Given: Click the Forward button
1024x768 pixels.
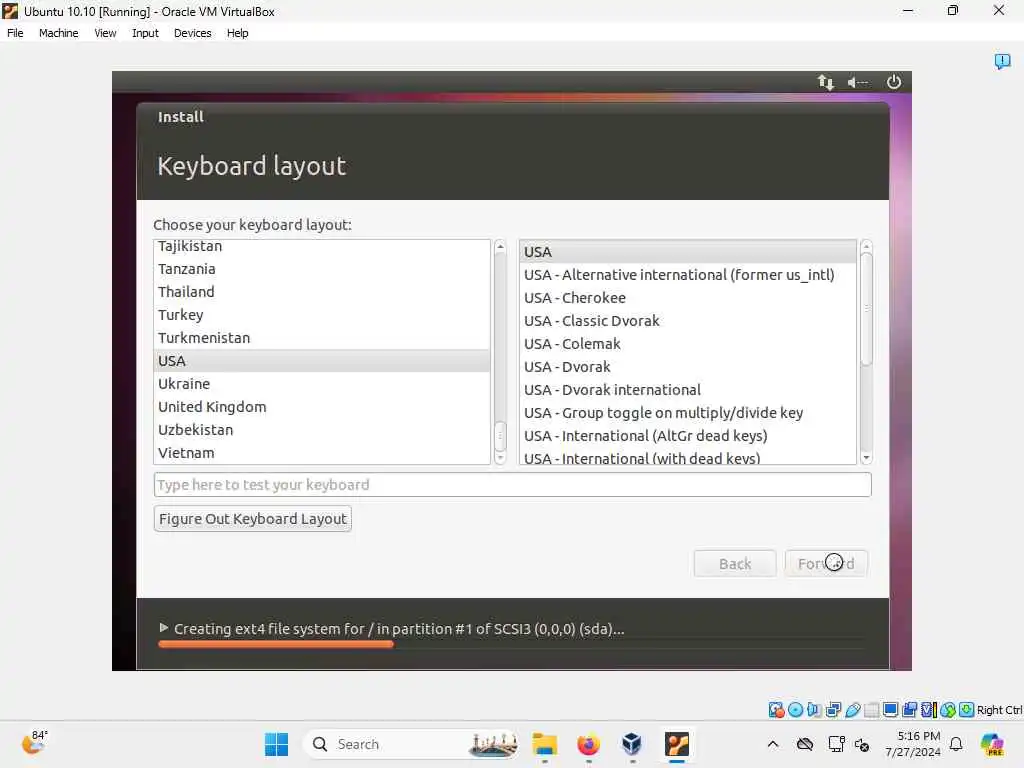Looking at the screenshot, I should point(826,564).
